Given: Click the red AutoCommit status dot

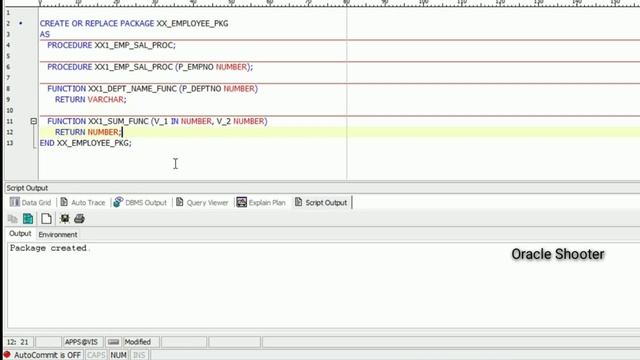Looking at the screenshot, I should [7, 355].
